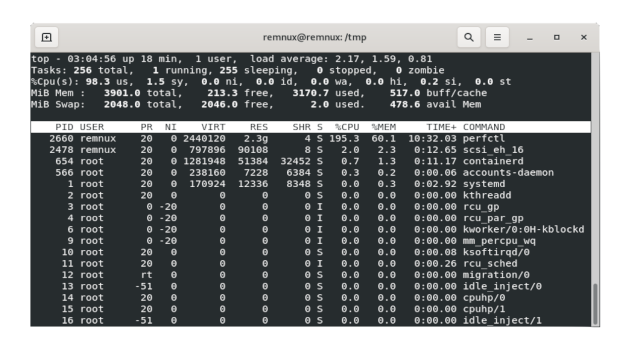Click the 195.3 %CPU value
640x360 pixels.
pos(344,138)
